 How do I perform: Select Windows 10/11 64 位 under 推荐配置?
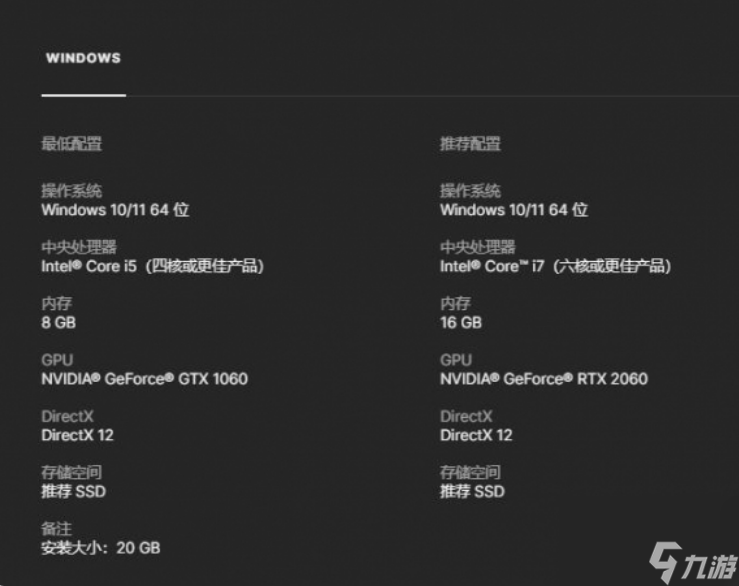(514, 210)
